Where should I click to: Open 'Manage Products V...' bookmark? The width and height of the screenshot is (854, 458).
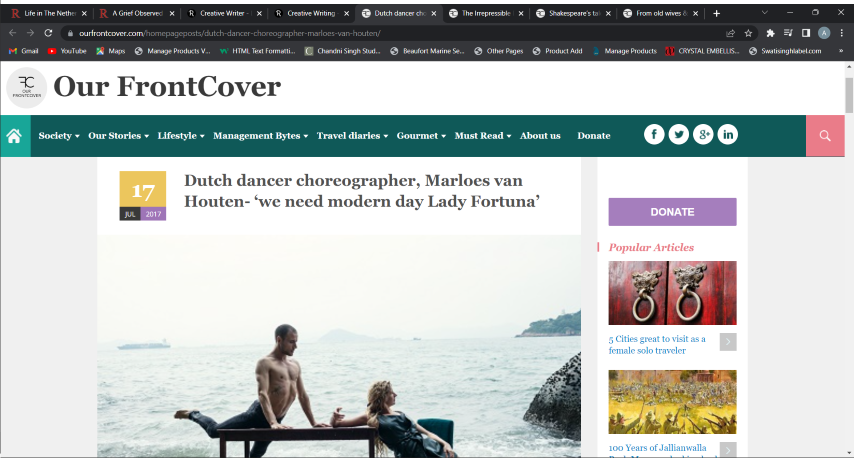pos(173,51)
